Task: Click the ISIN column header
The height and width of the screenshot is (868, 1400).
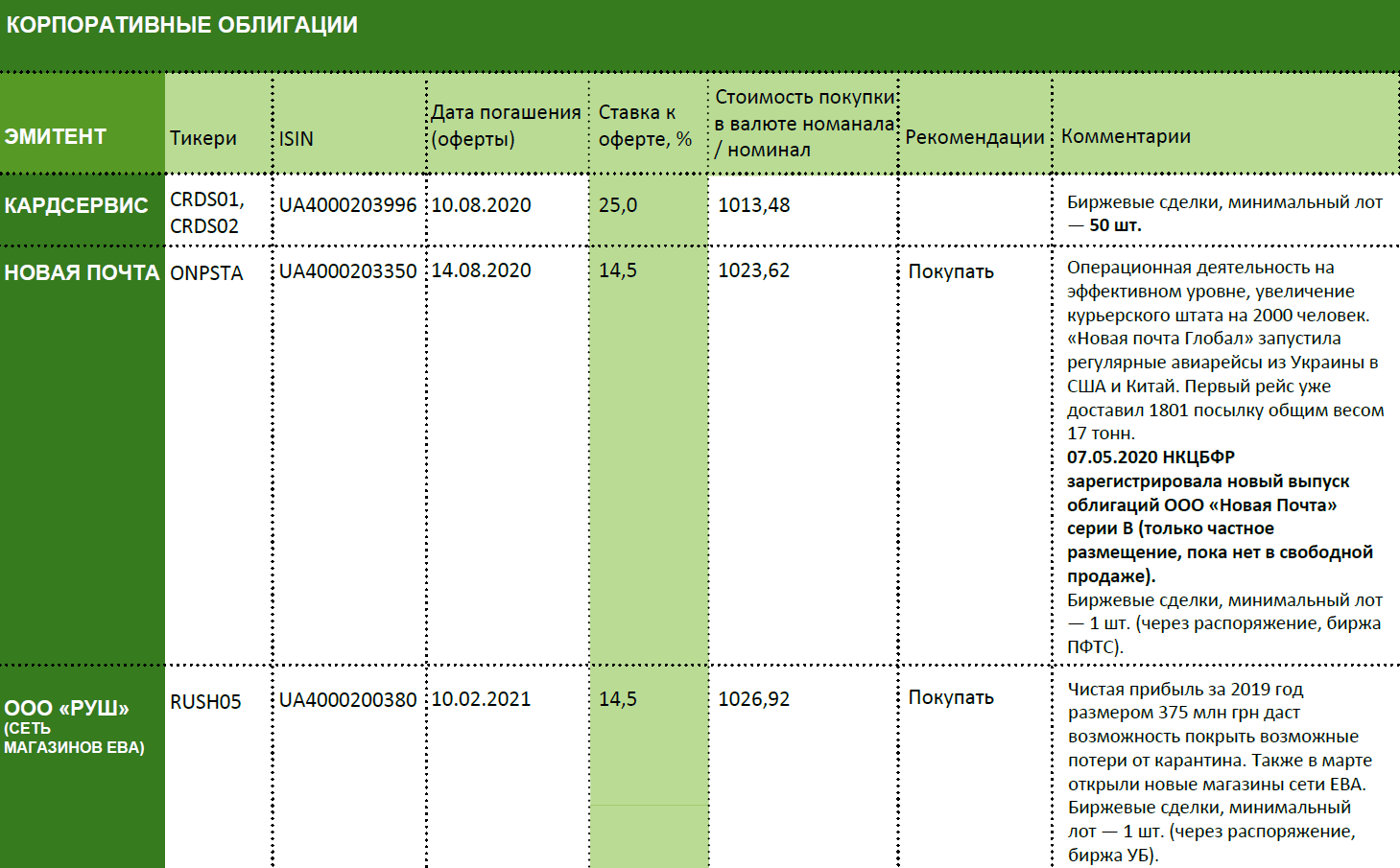Action: pyautogui.click(x=297, y=139)
